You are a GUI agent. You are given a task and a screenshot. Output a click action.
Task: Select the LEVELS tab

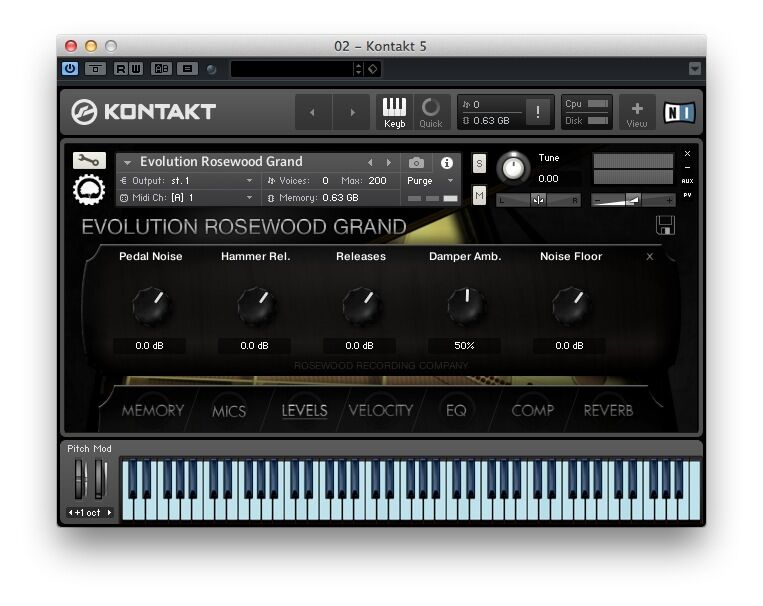coord(305,411)
